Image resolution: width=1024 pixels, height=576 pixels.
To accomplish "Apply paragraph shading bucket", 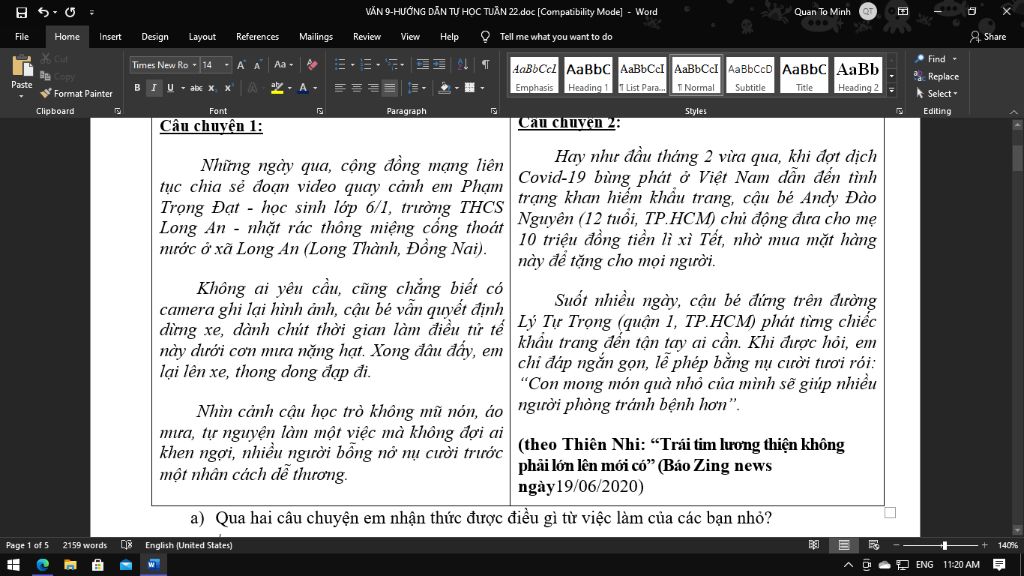I will (x=445, y=88).
